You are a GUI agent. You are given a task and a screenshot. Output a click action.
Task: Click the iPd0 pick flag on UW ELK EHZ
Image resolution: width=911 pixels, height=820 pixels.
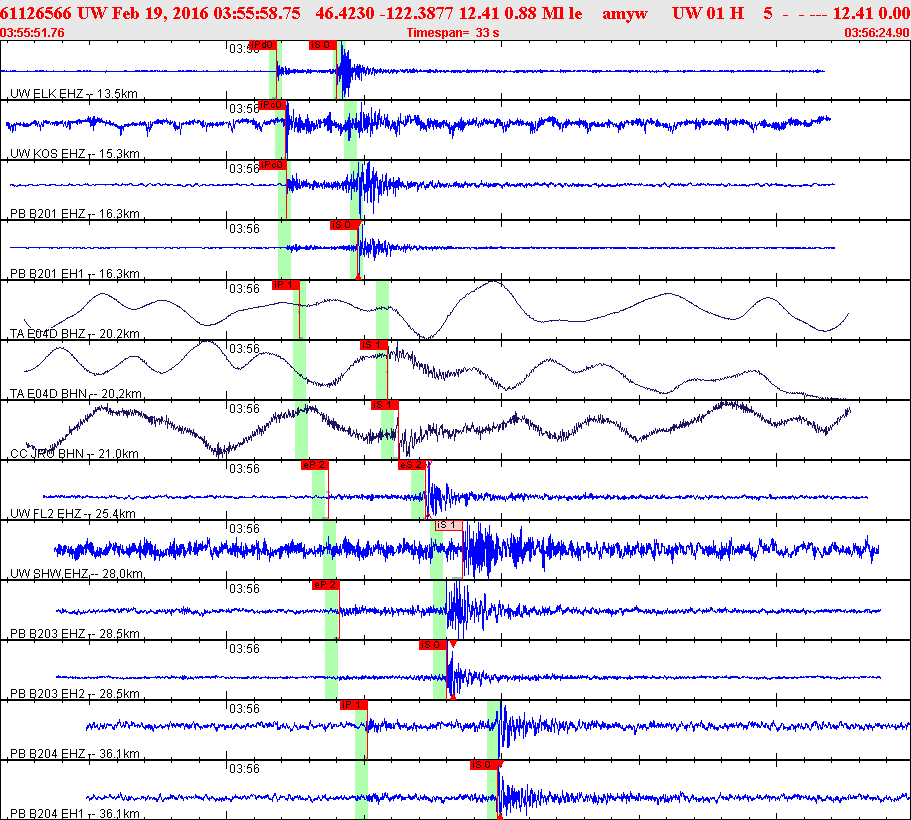[261, 45]
